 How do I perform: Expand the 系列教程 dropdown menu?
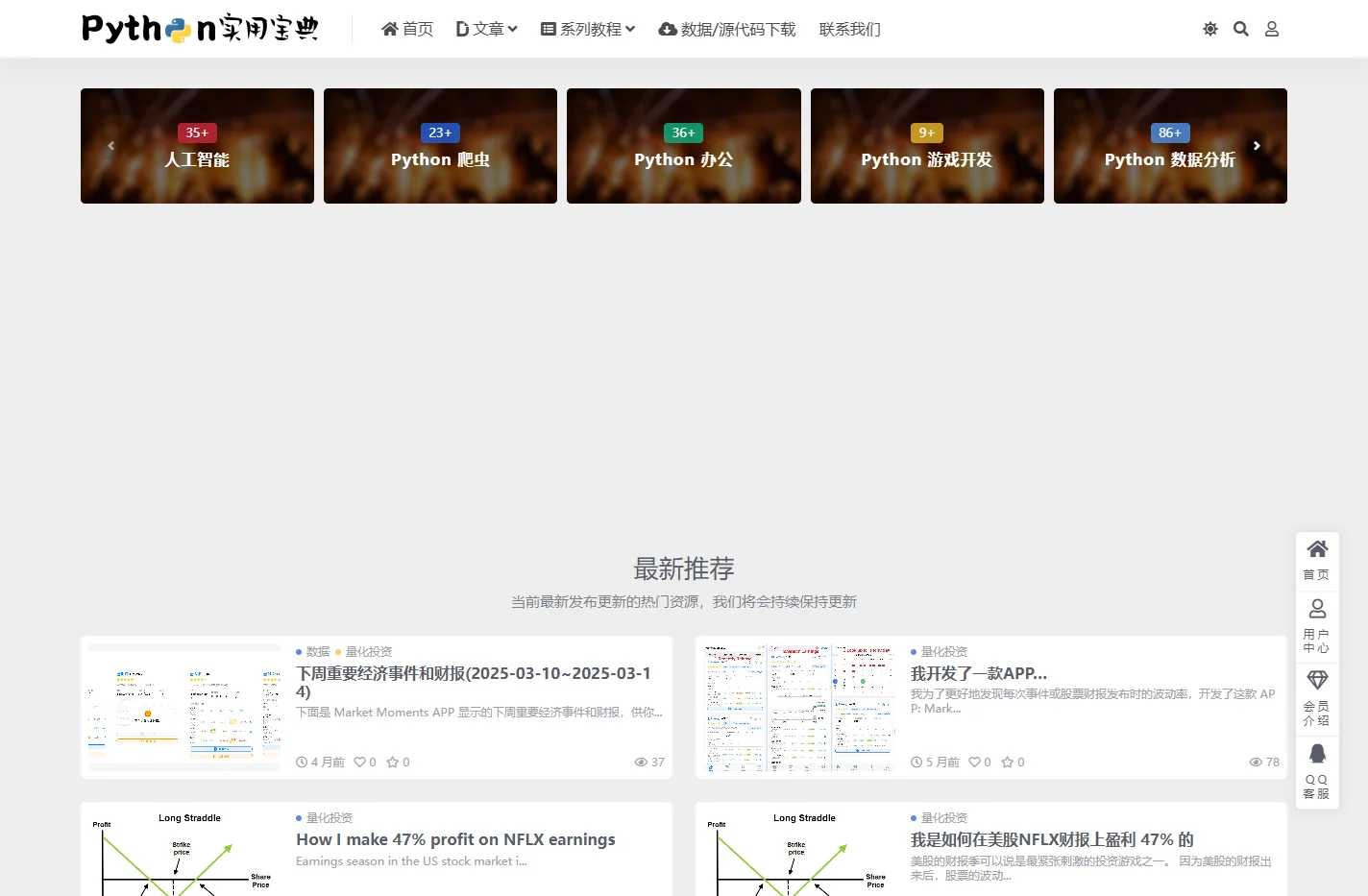(588, 29)
